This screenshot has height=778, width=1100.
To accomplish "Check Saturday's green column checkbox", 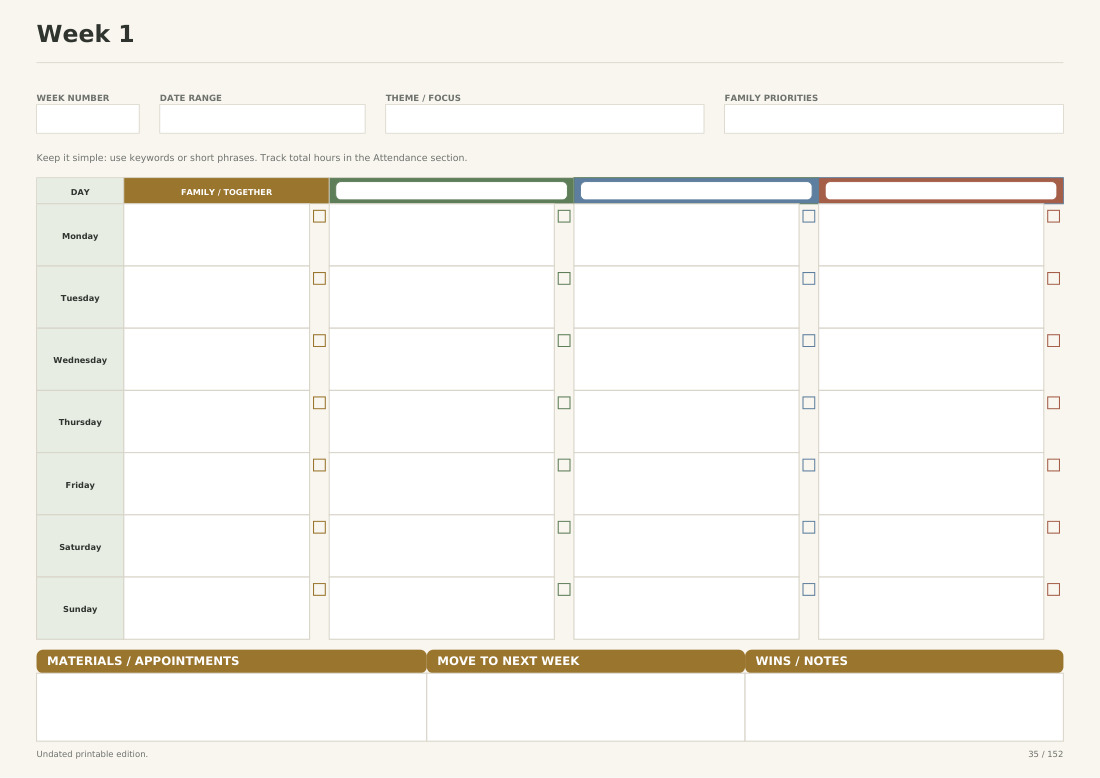I will pos(564,527).
